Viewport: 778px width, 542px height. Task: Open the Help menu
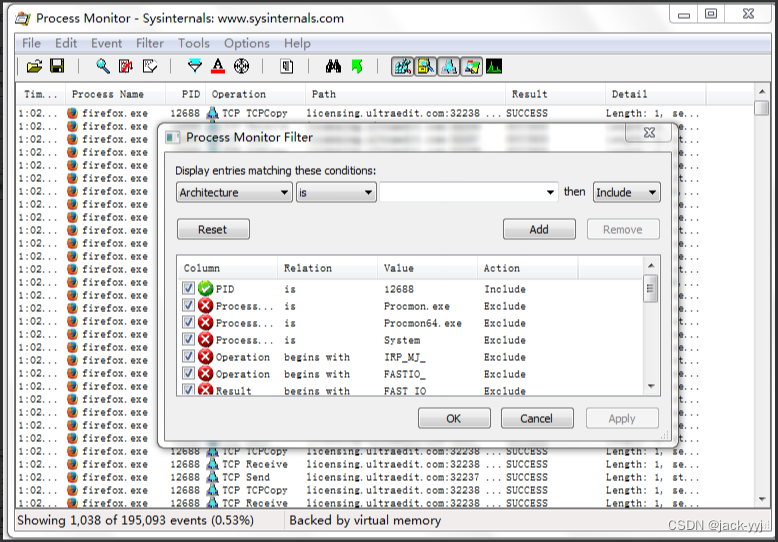click(297, 43)
